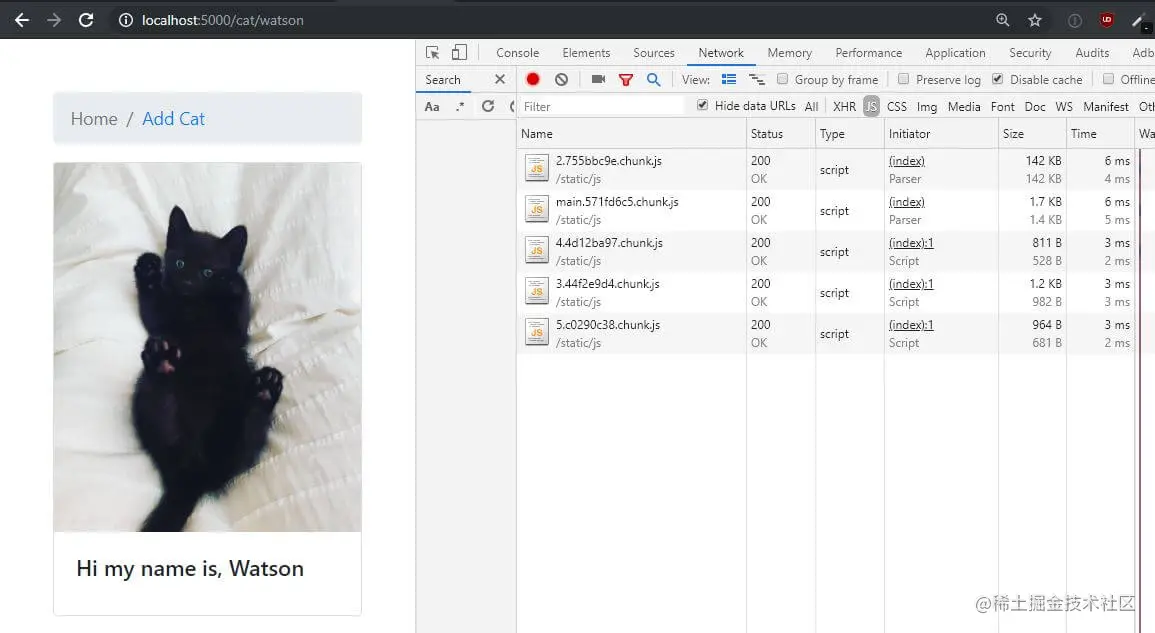Sort requests by Name column header
Screen dimensions: 1155x633
coord(631,133)
